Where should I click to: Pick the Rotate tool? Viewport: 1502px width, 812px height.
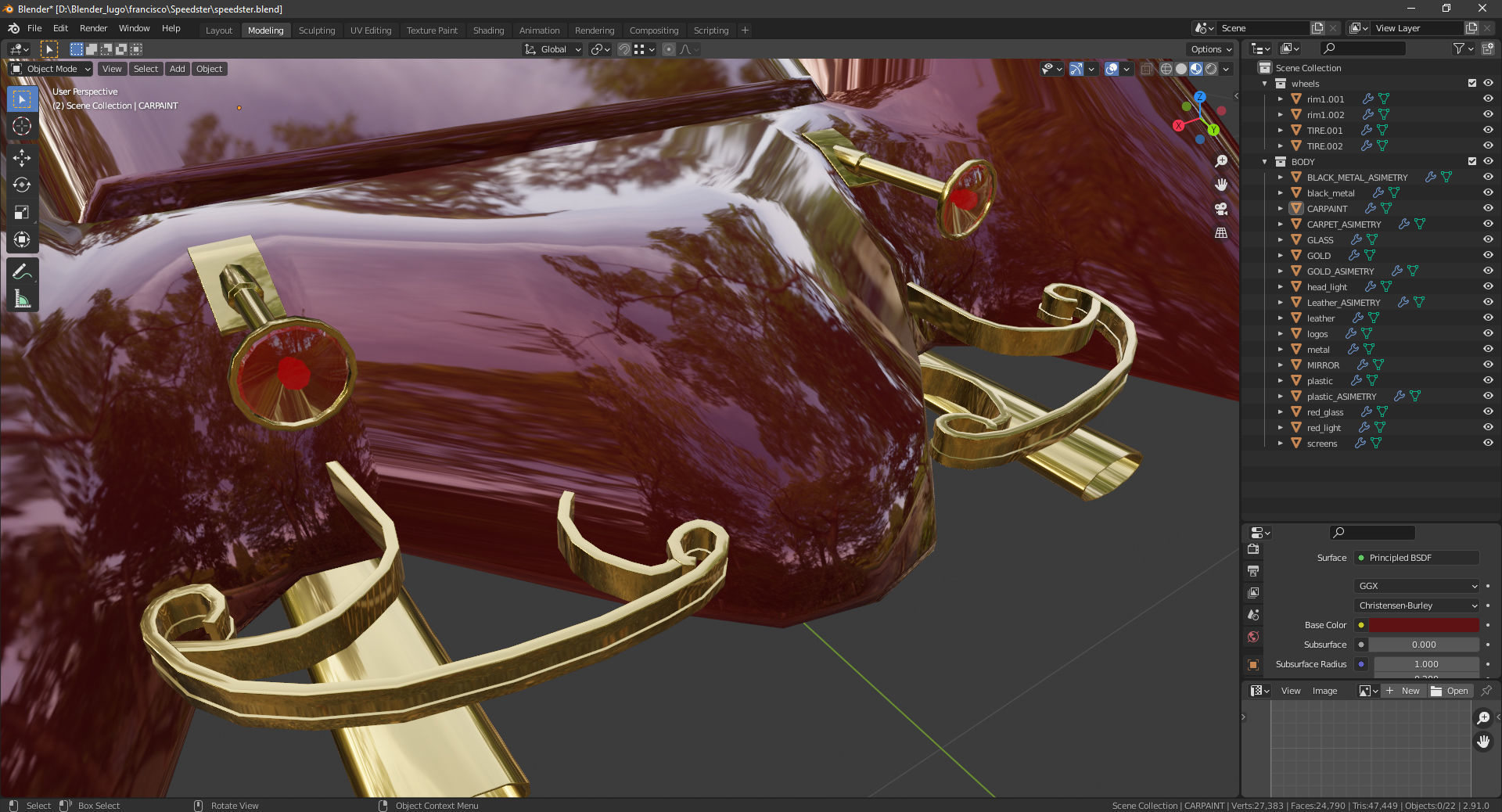(22, 185)
